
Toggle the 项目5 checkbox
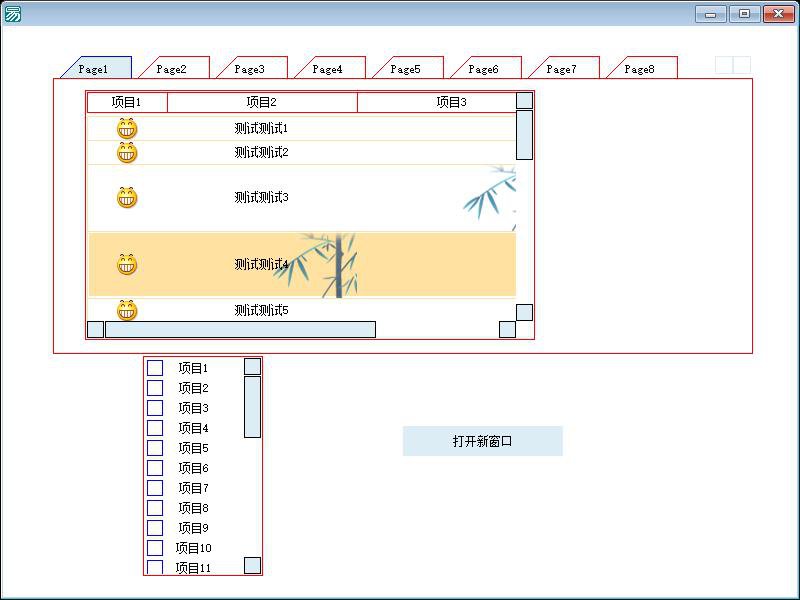click(x=155, y=448)
